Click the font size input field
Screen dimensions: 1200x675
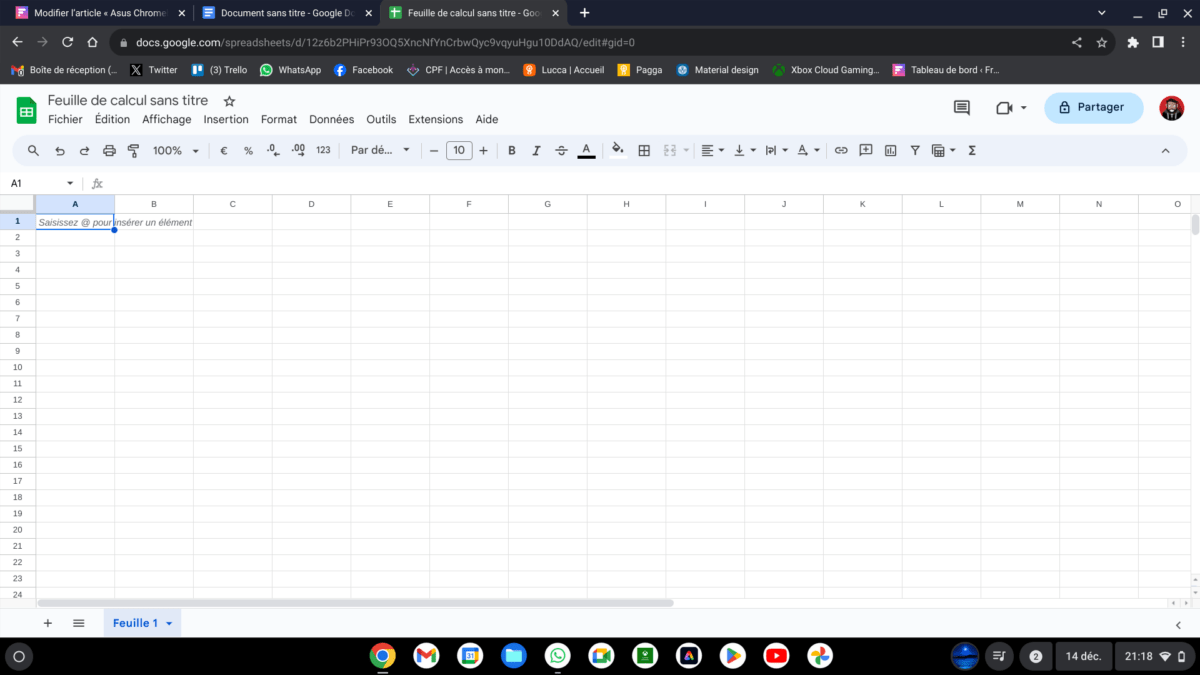coord(459,151)
